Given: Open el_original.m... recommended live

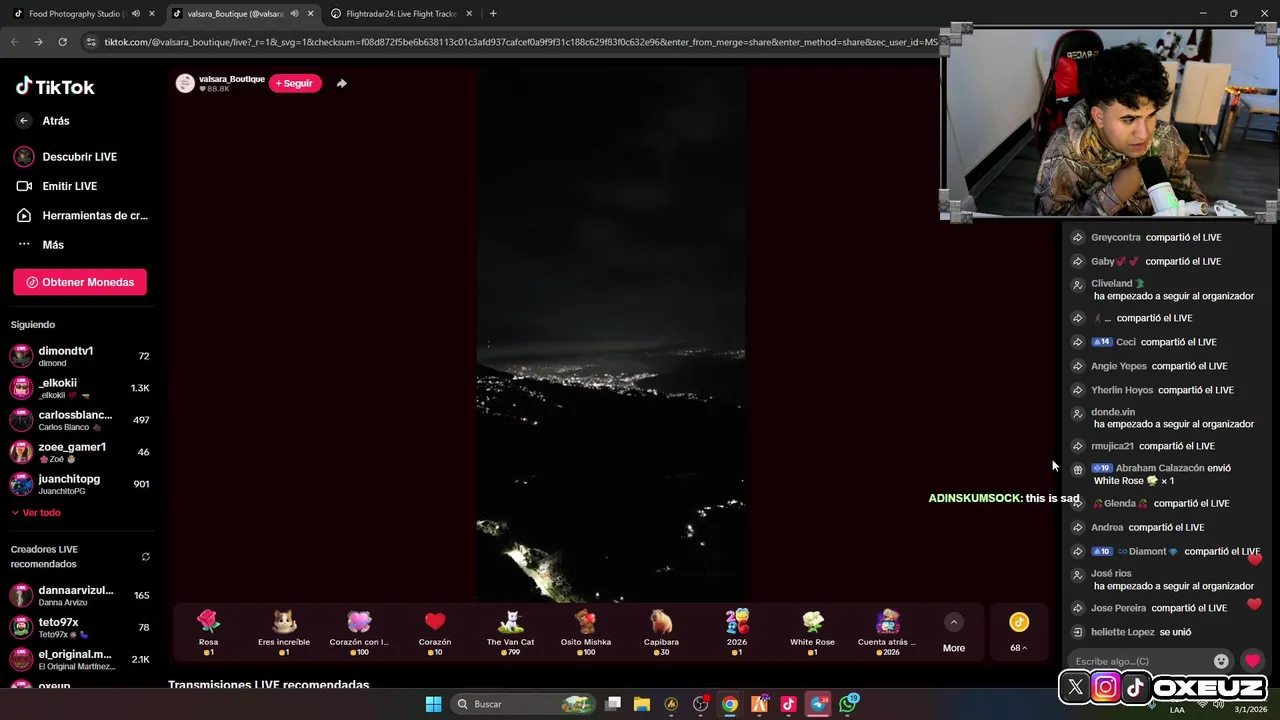Looking at the screenshot, I should [80, 659].
